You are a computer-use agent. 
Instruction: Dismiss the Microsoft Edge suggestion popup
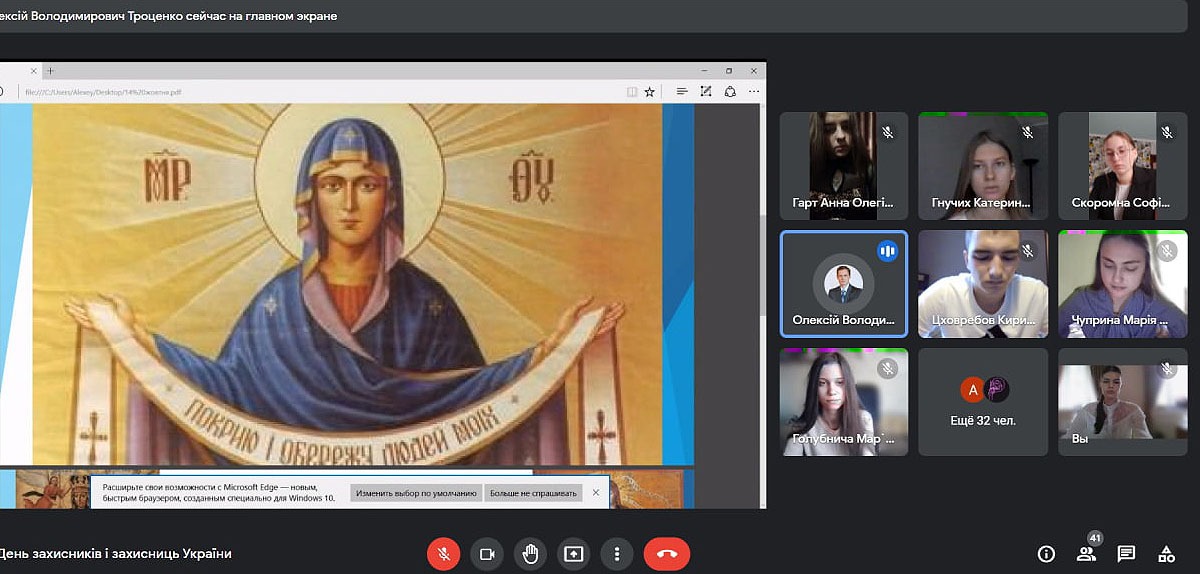[596, 492]
